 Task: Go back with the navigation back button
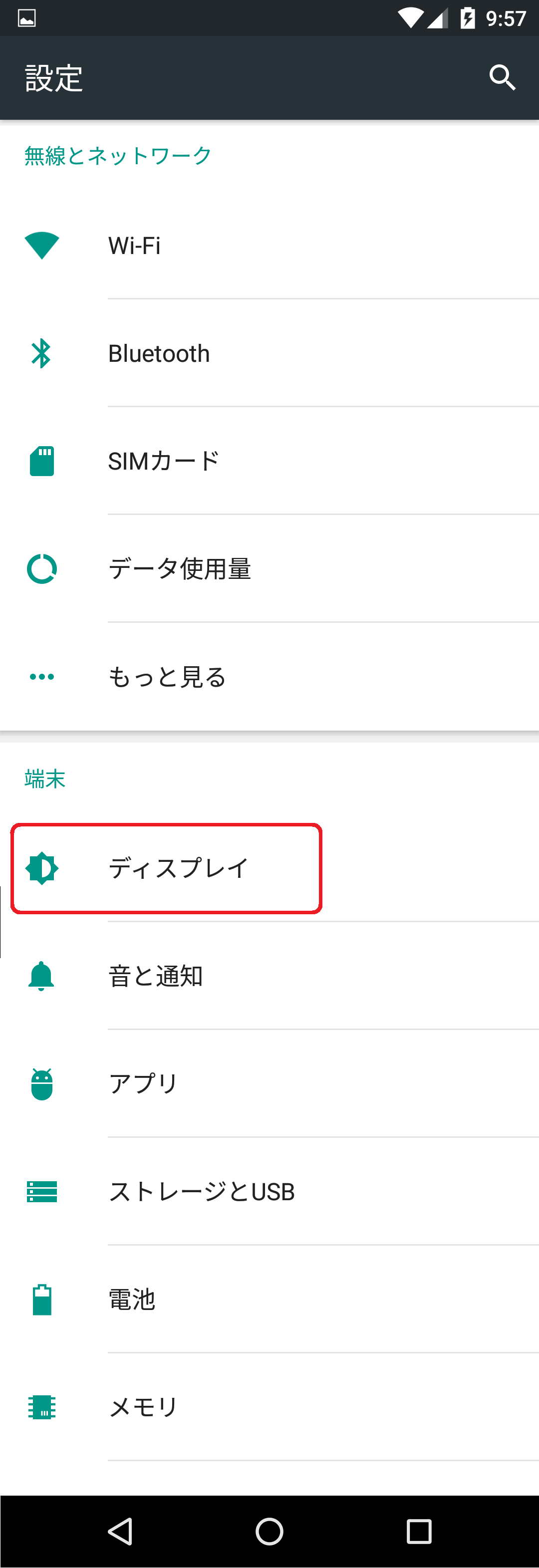(x=120, y=1531)
